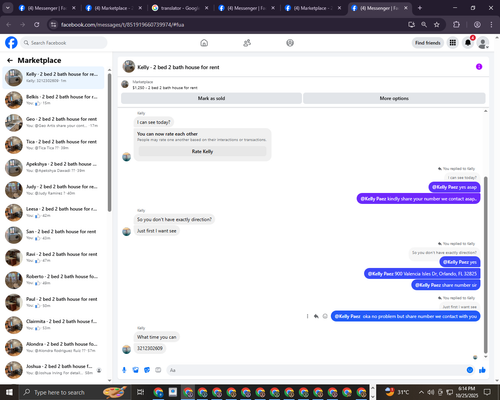
Task: Switch to the translator Google tab
Action: click(x=180, y=8)
